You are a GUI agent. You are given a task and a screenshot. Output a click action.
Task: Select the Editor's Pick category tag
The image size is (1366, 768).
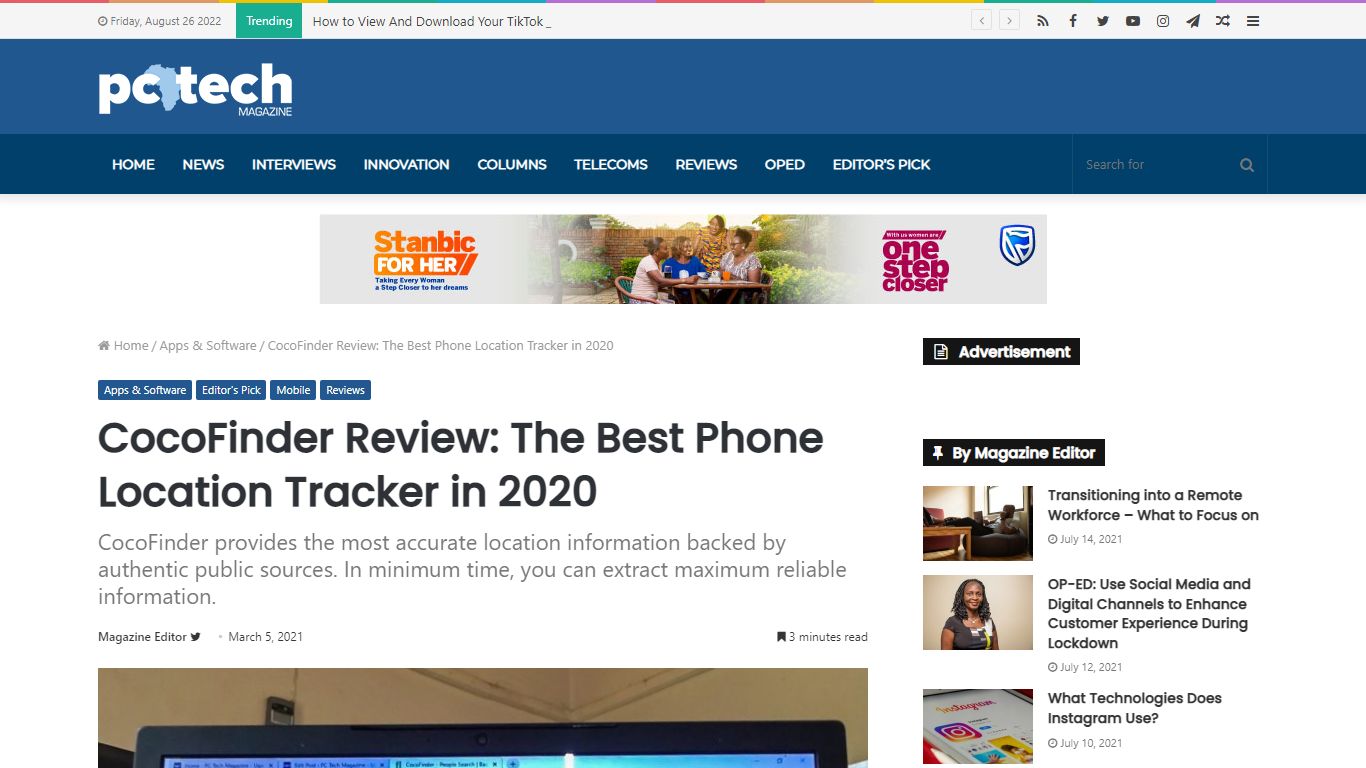(231, 390)
